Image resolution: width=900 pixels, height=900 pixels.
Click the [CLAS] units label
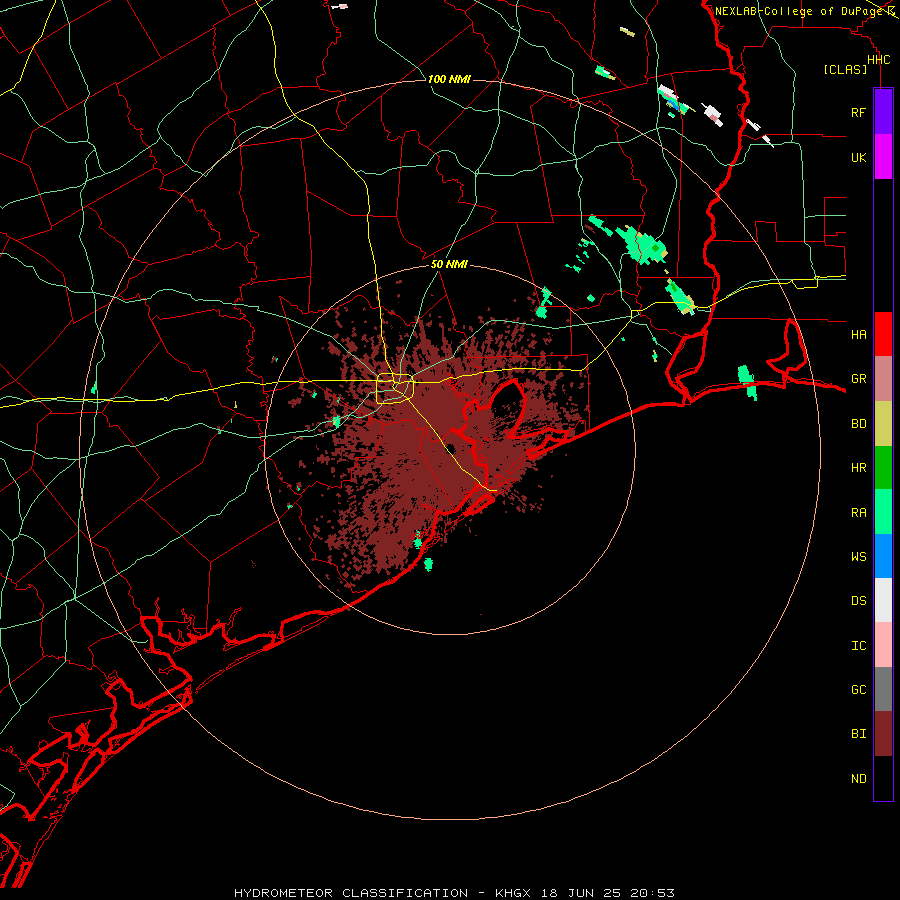(x=845, y=69)
